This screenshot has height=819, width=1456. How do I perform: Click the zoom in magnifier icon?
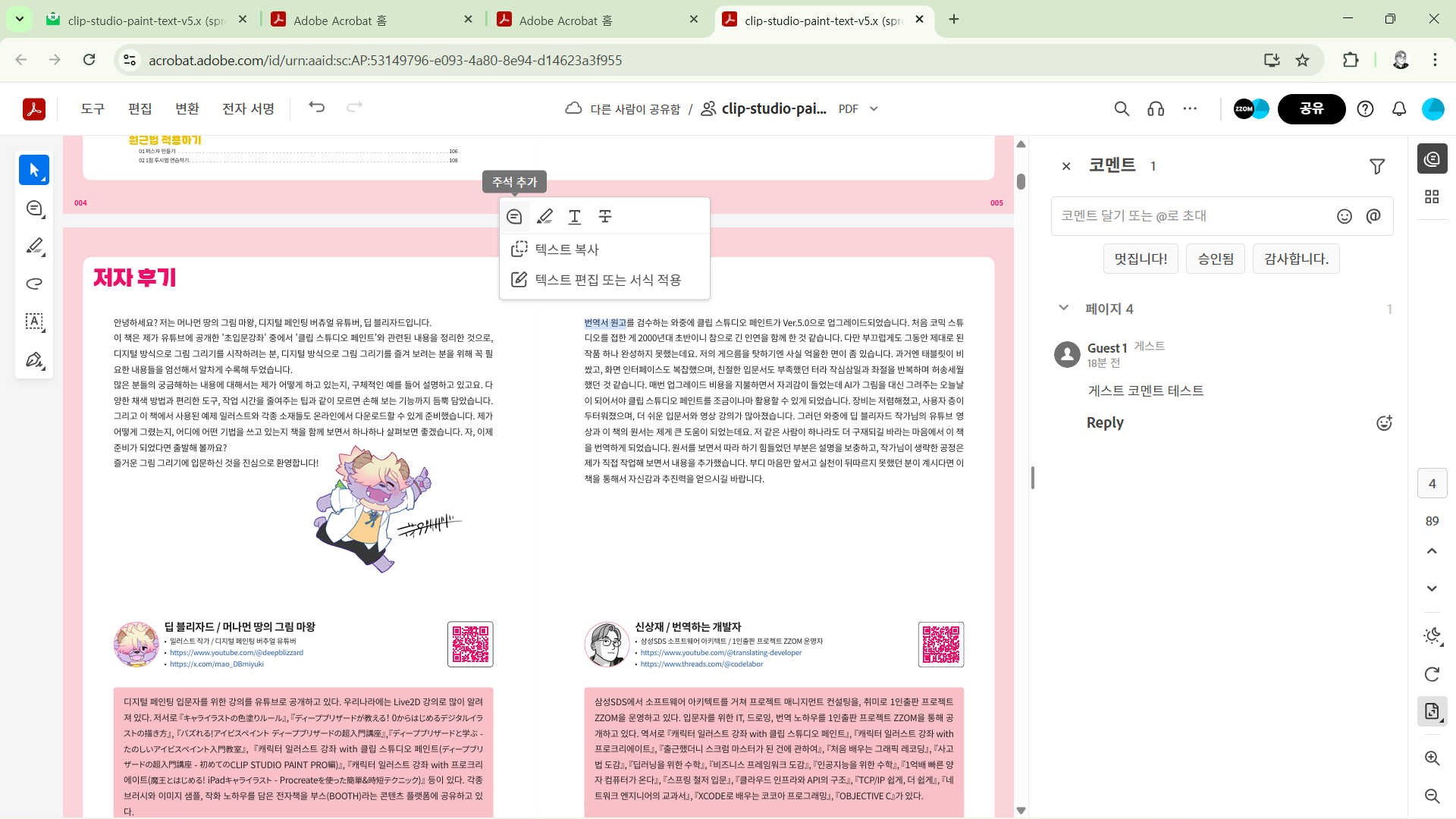pyautogui.click(x=1432, y=758)
